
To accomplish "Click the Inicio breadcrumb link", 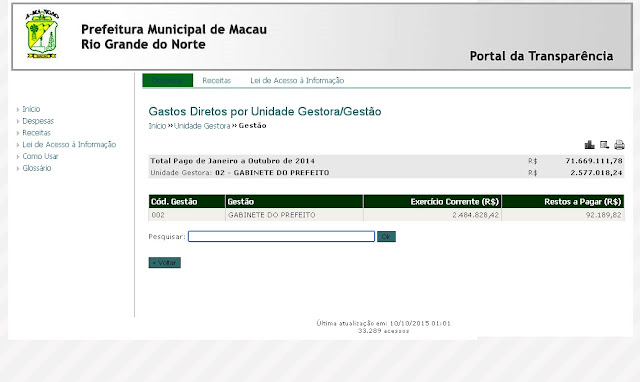I will coord(157,126).
